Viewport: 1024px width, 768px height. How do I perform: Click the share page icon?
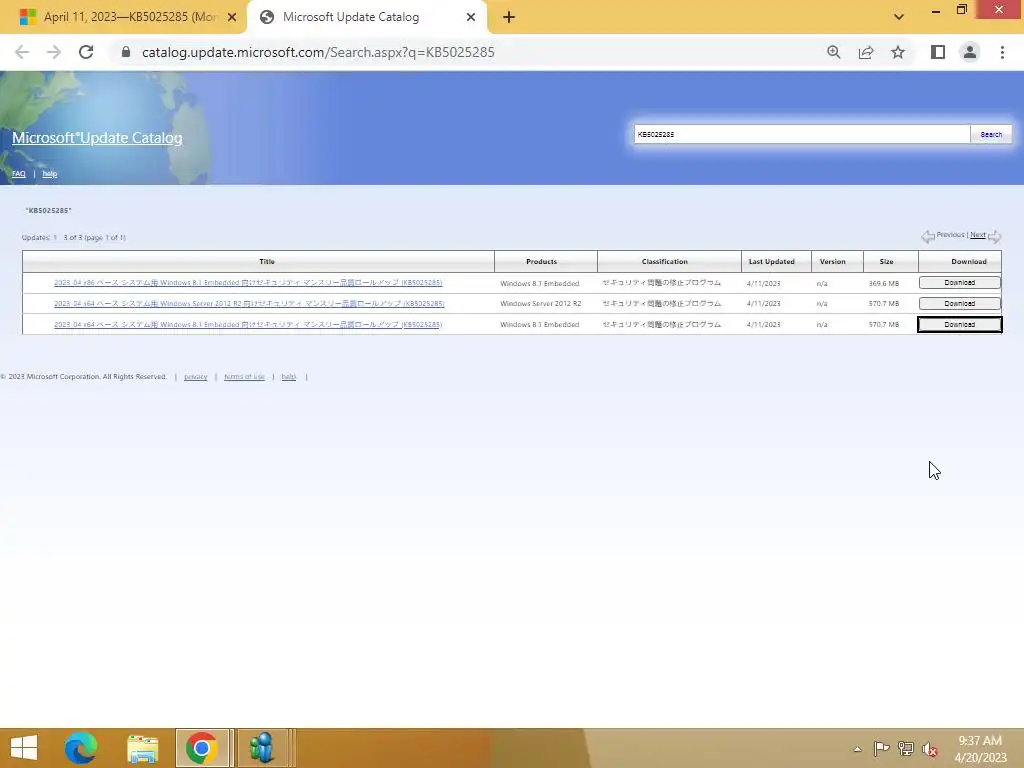pos(866,52)
